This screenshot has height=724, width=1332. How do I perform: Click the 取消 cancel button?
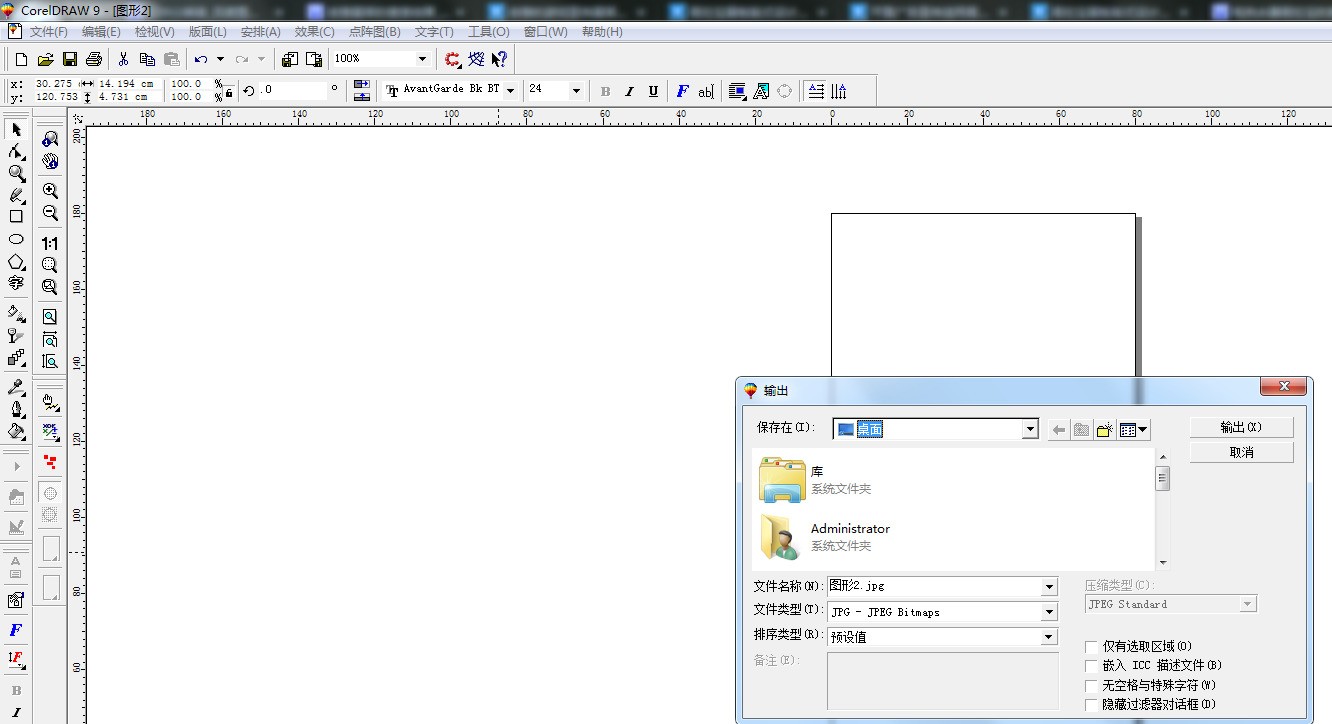tap(1241, 452)
